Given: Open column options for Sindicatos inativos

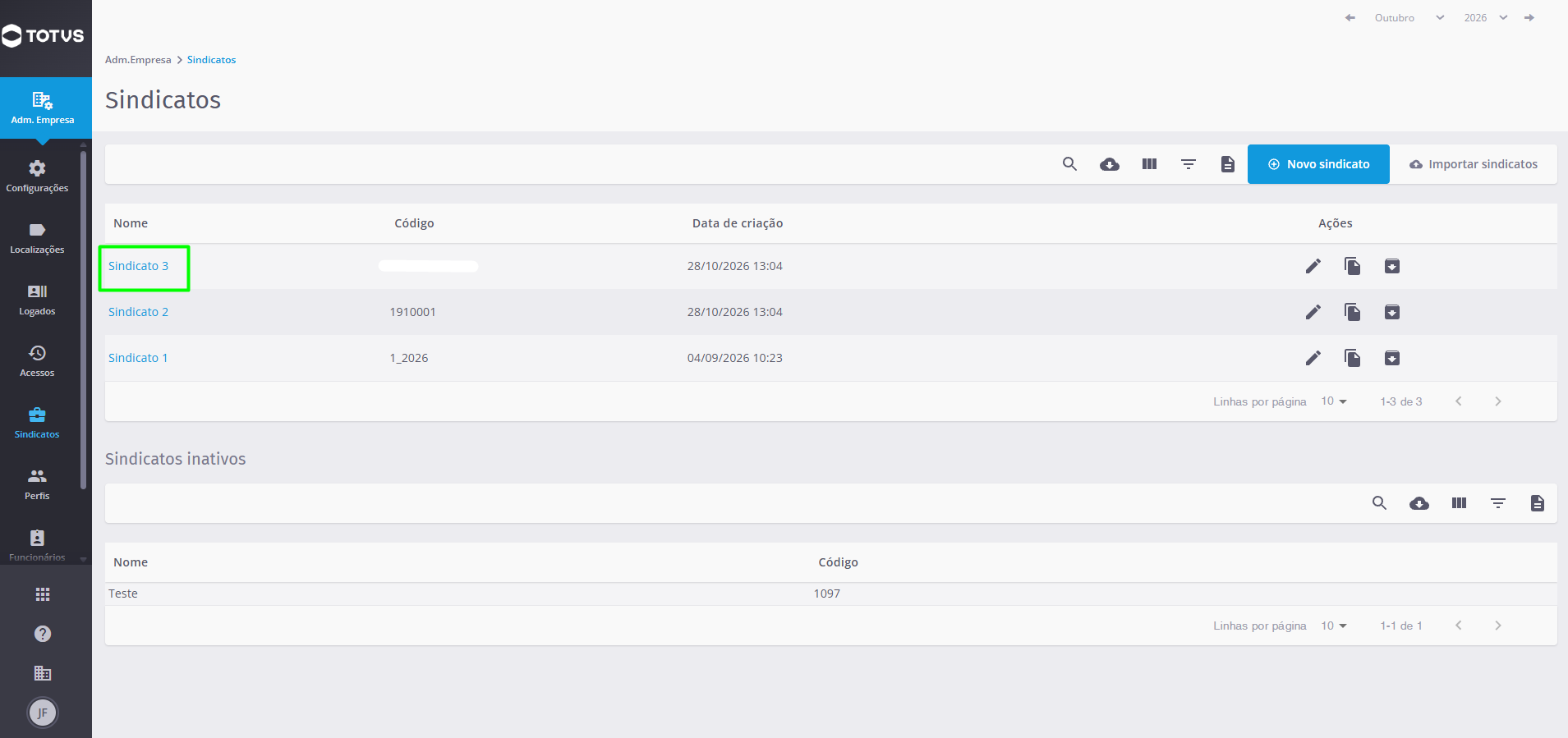Looking at the screenshot, I should coord(1459,503).
